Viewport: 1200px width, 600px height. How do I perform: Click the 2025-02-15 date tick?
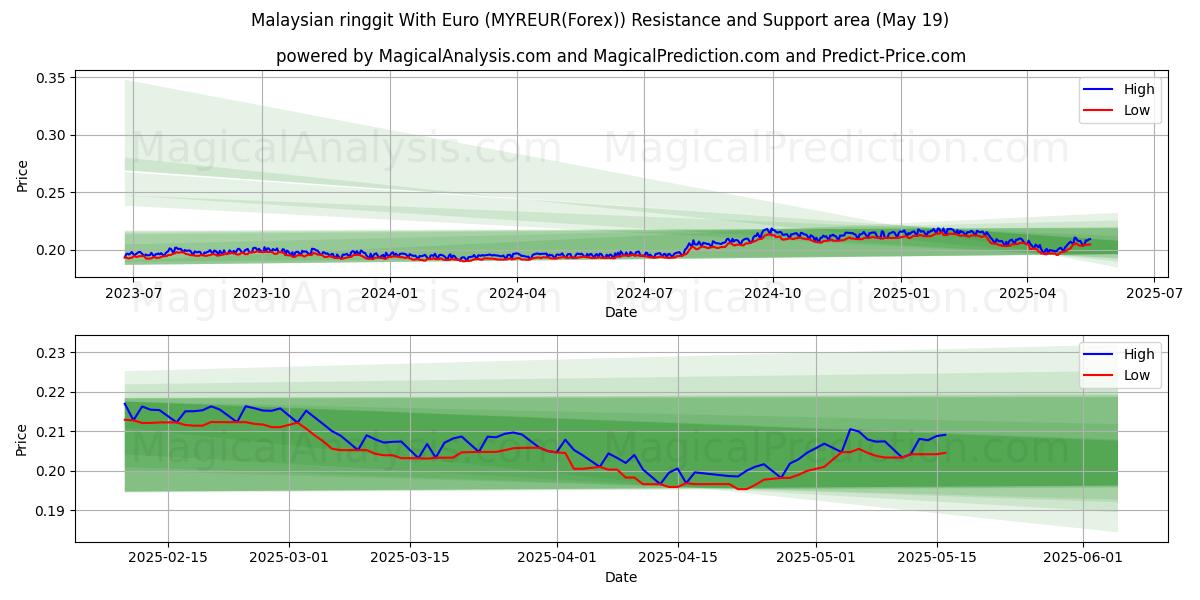pyautogui.click(x=168, y=558)
